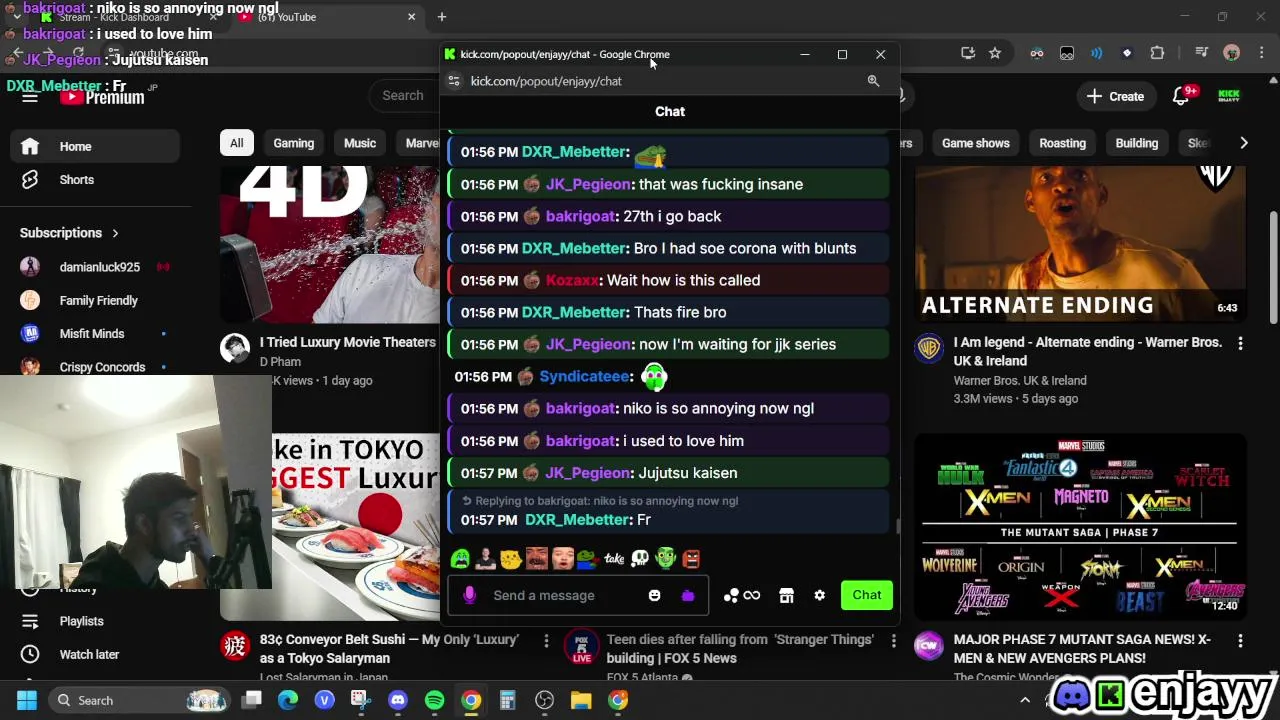Image resolution: width=1280 pixels, height=720 pixels.
Task: Expand the Subscriptions section arrow
Action: click(115, 233)
